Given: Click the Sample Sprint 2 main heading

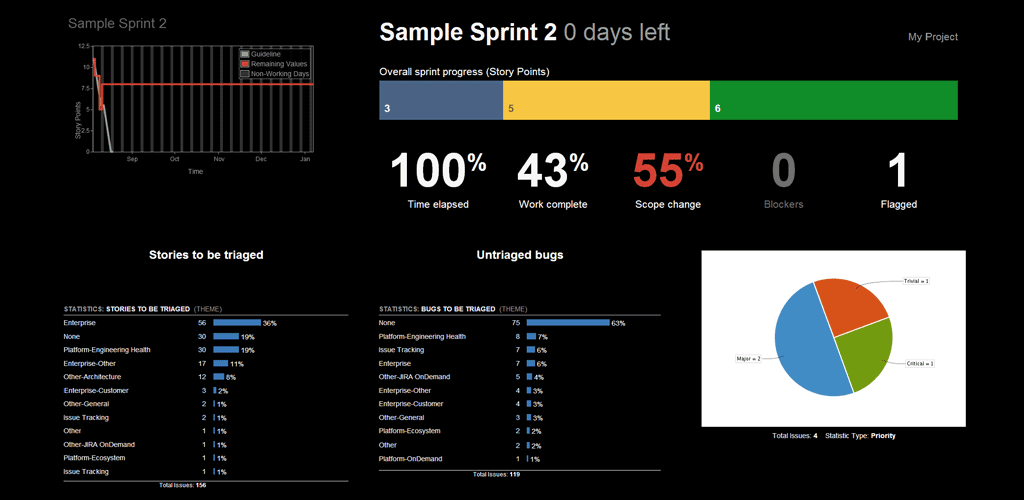Looking at the screenshot, I should 467,33.
